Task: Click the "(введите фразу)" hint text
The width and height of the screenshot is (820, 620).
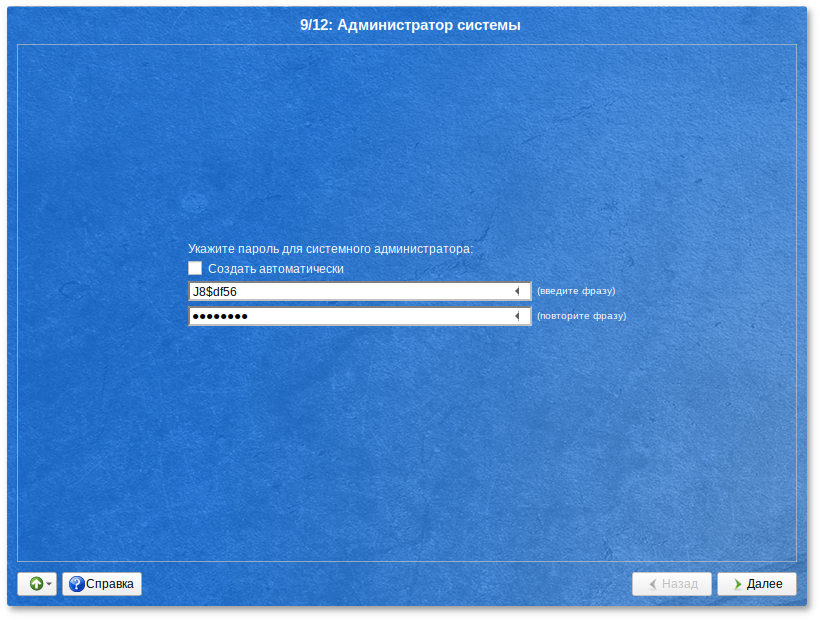Action: [576, 291]
